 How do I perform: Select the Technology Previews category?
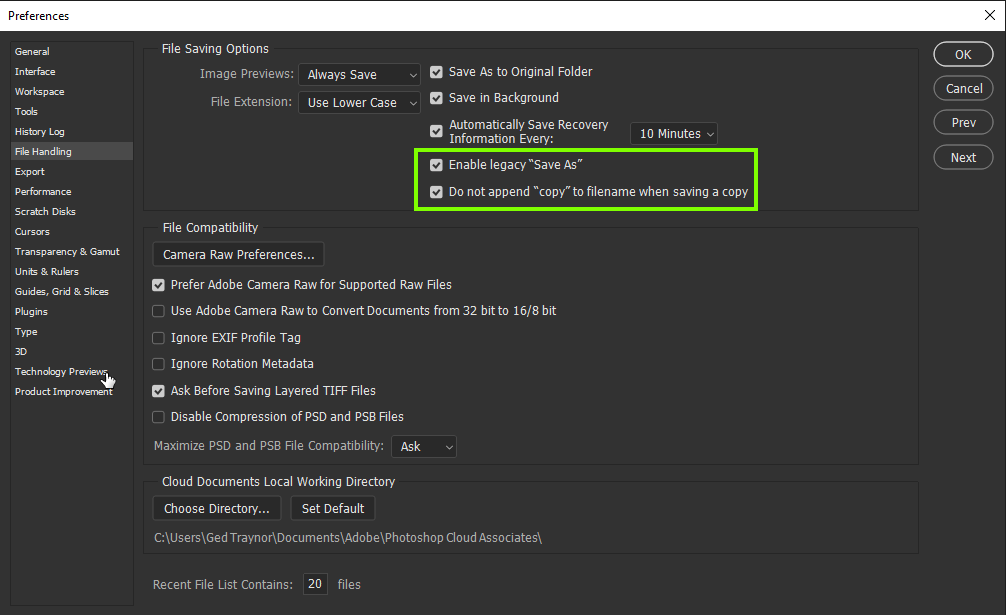(x=61, y=371)
